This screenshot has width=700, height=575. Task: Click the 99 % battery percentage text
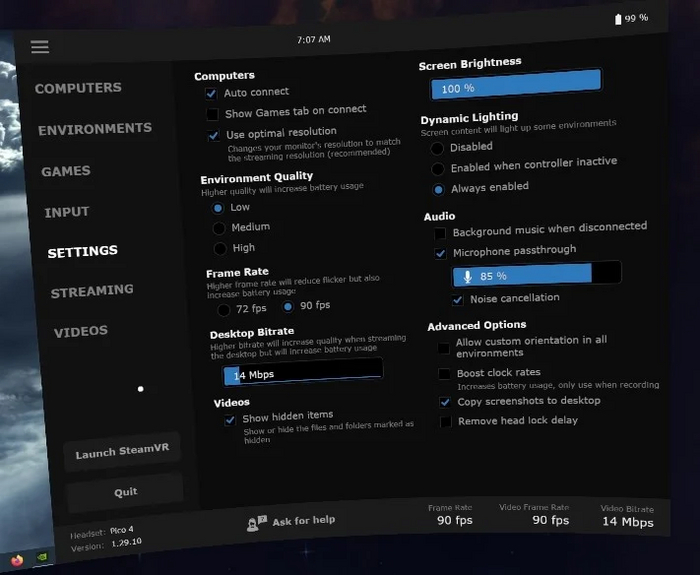point(636,18)
